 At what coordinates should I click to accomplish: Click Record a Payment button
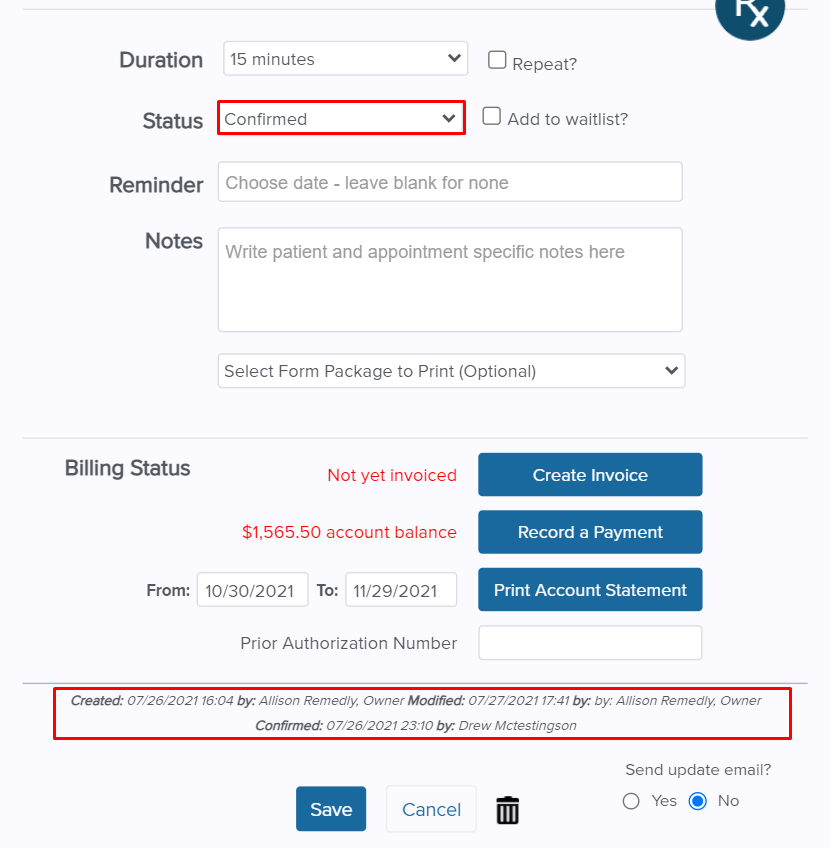590,532
